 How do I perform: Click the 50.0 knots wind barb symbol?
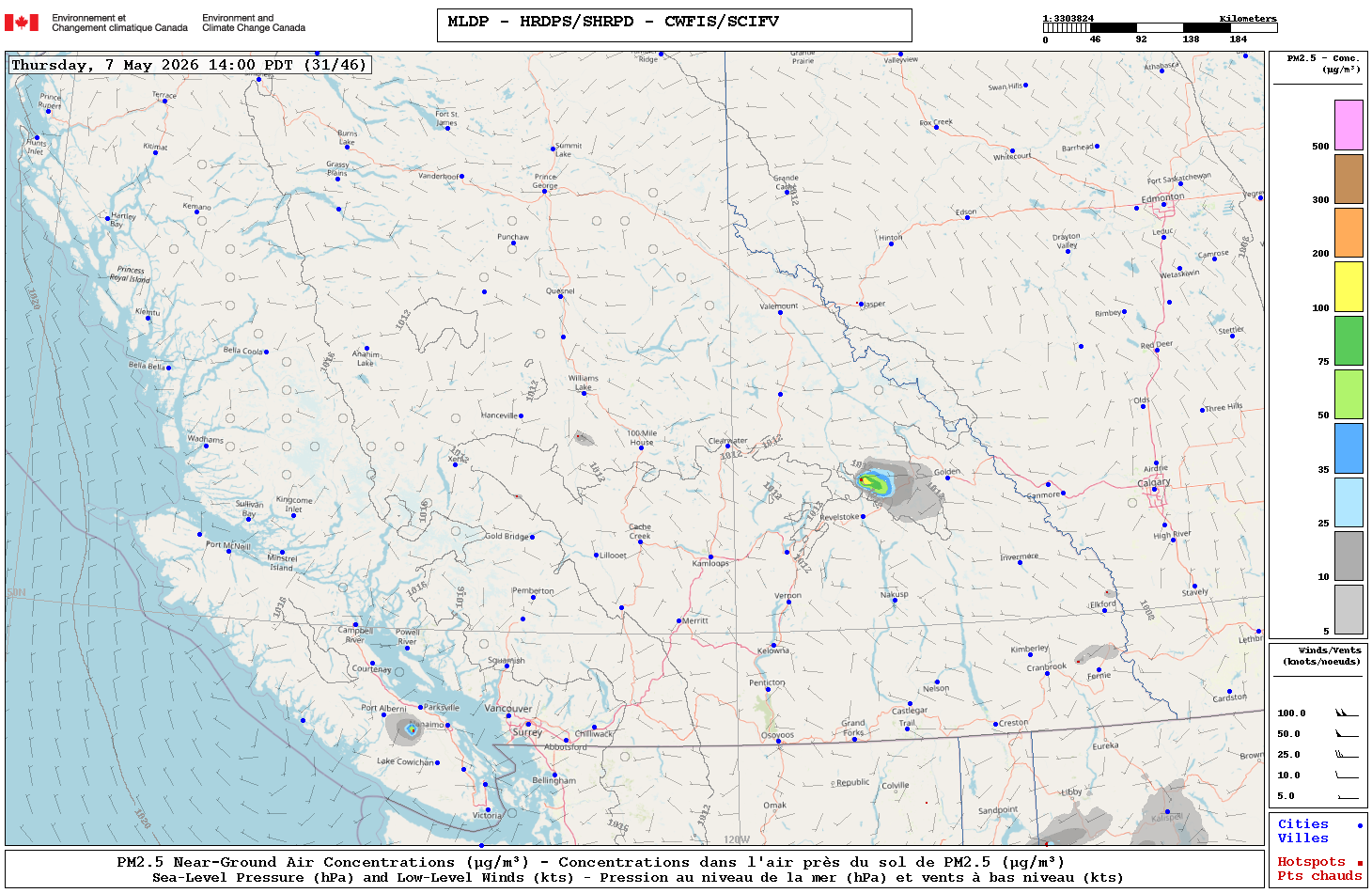click(1347, 734)
